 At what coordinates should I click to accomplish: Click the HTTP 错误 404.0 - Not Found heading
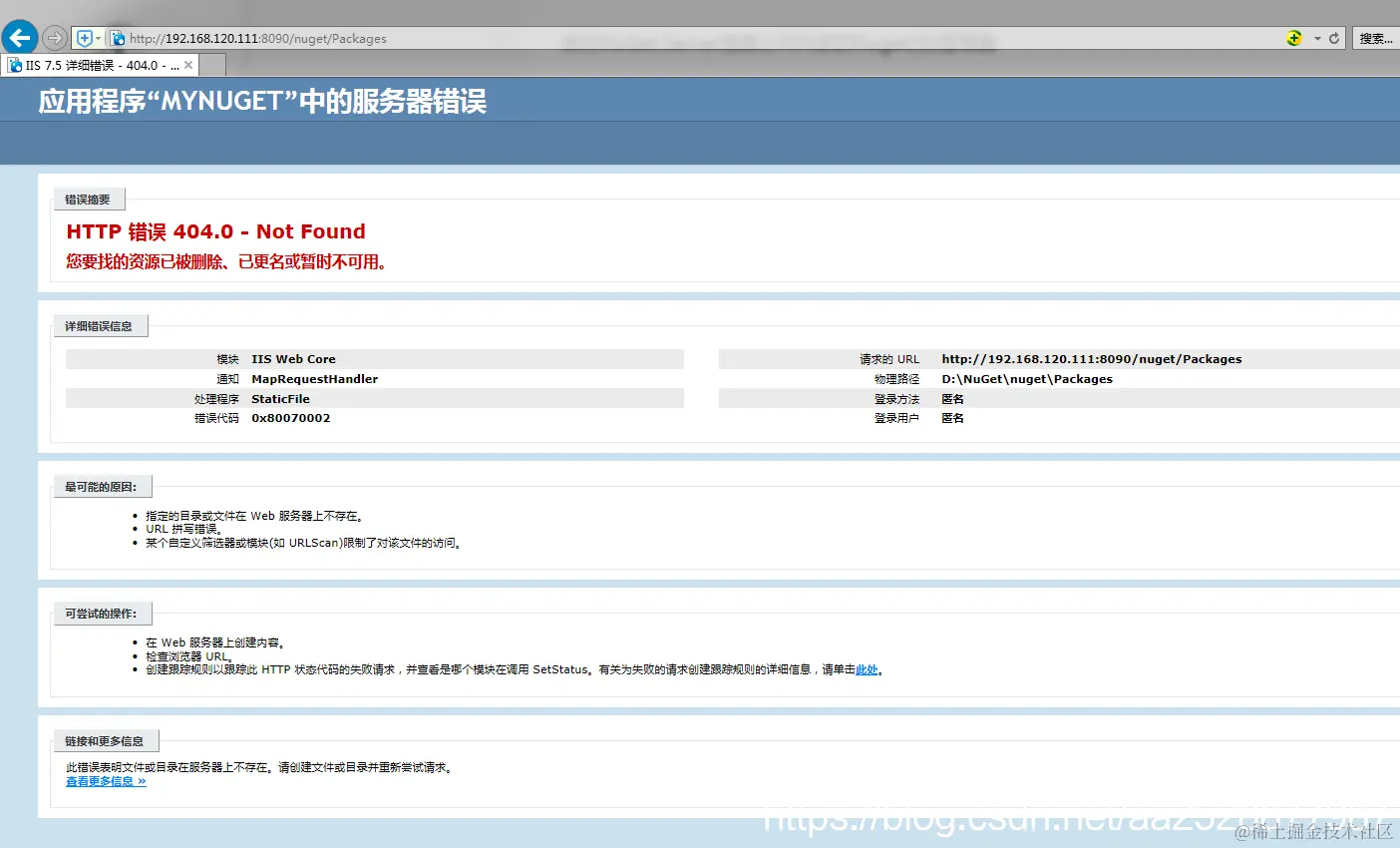pyautogui.click(x=215, y=231)
